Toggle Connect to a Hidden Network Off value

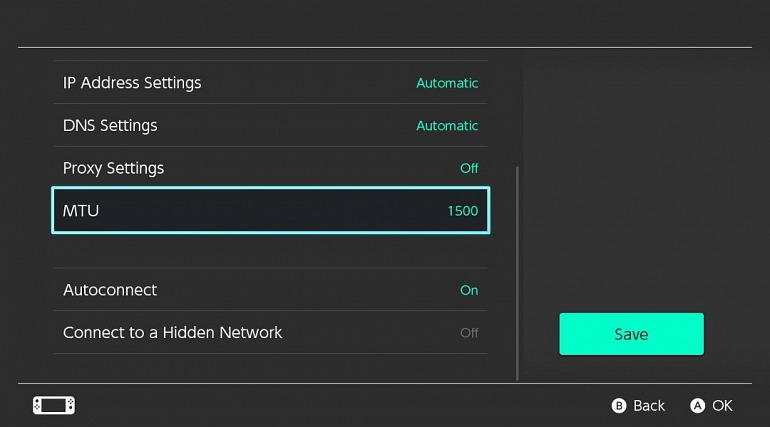(x=469, y=333)
